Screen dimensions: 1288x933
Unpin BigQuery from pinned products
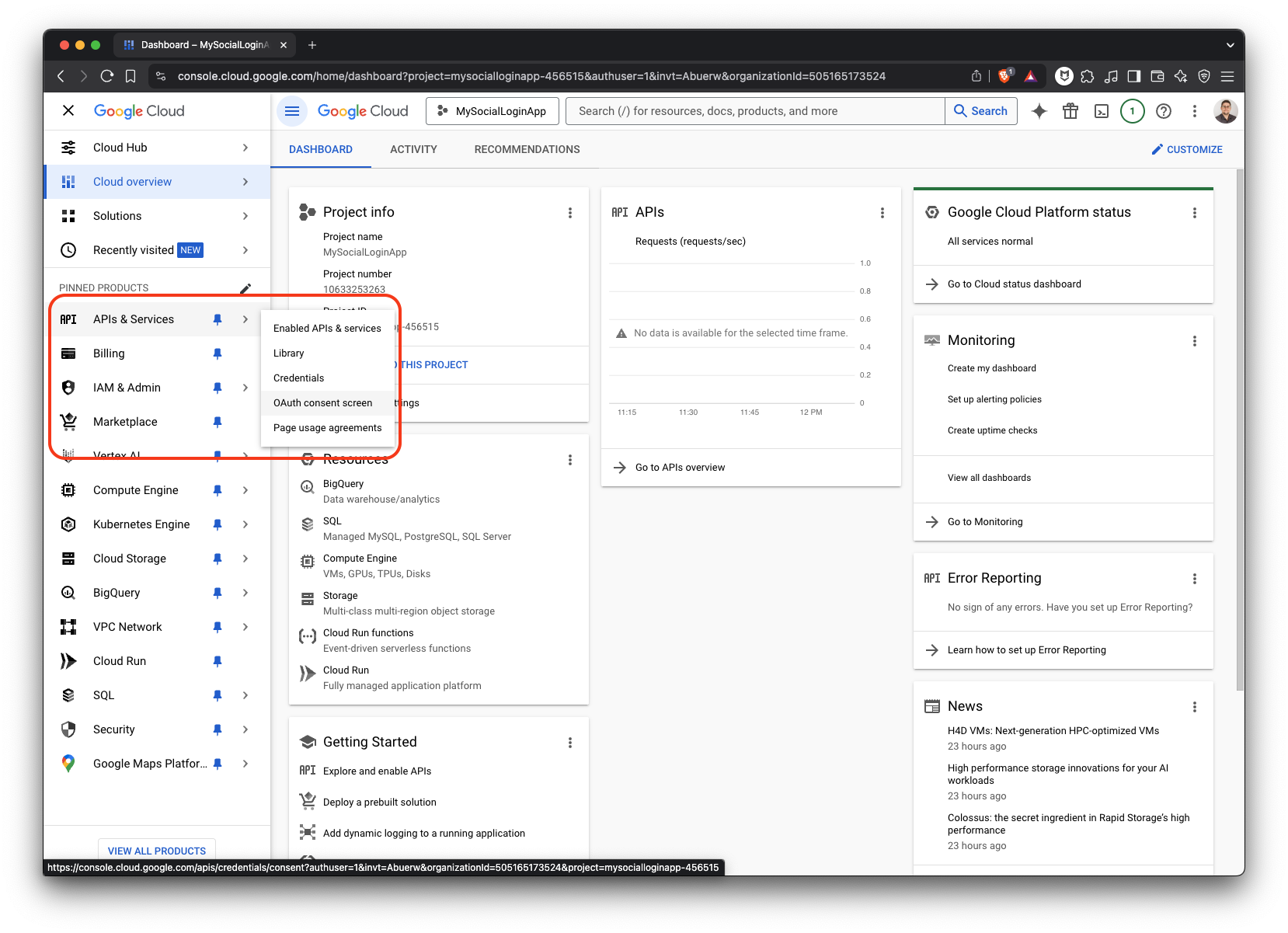coord(218,593)
